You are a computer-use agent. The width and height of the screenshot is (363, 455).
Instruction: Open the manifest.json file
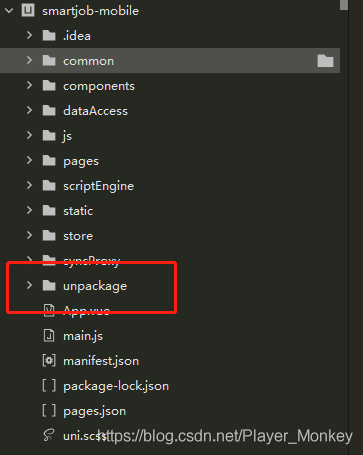point(101,361)
